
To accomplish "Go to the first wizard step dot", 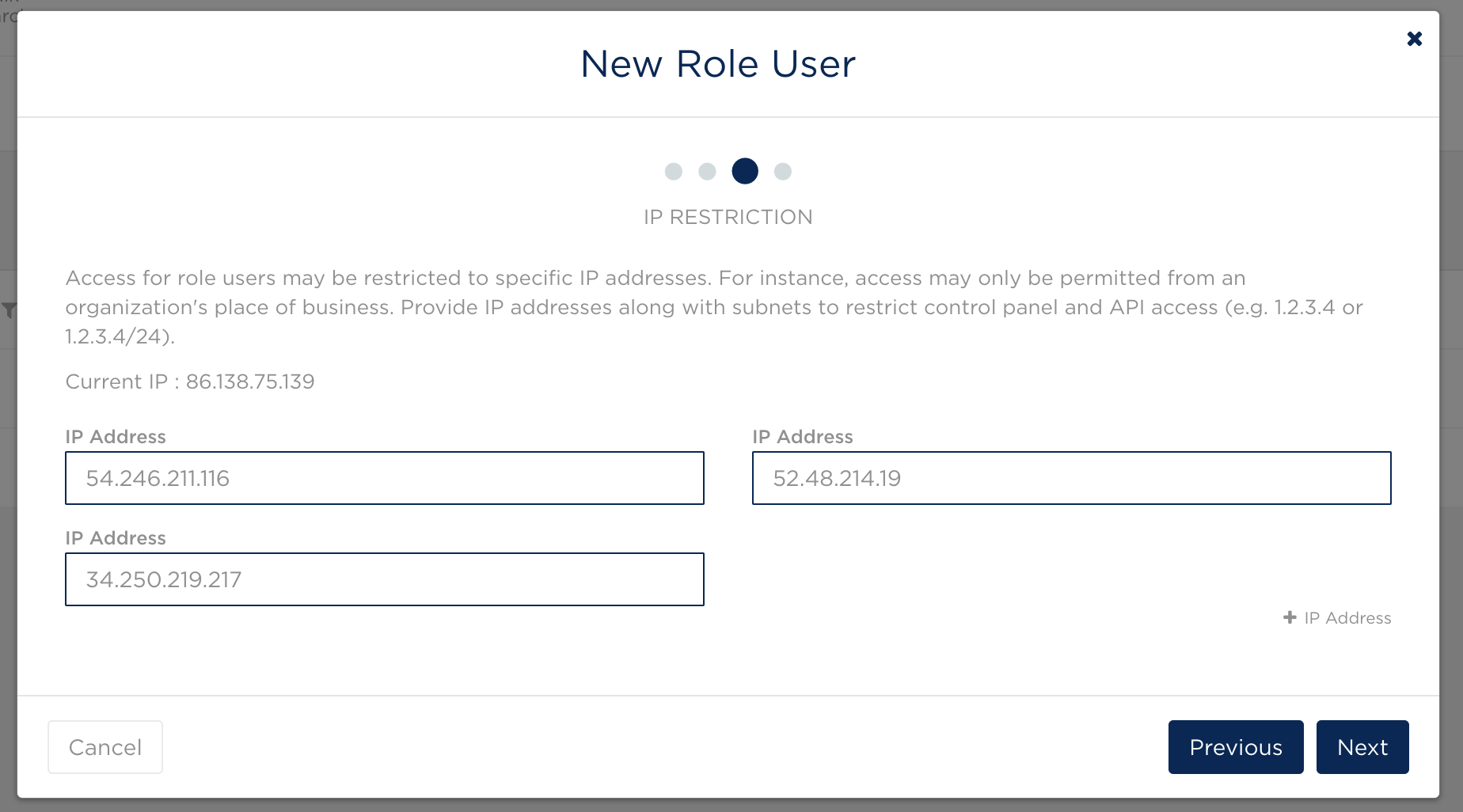I will pyautogui.click(x=674, y=171).
